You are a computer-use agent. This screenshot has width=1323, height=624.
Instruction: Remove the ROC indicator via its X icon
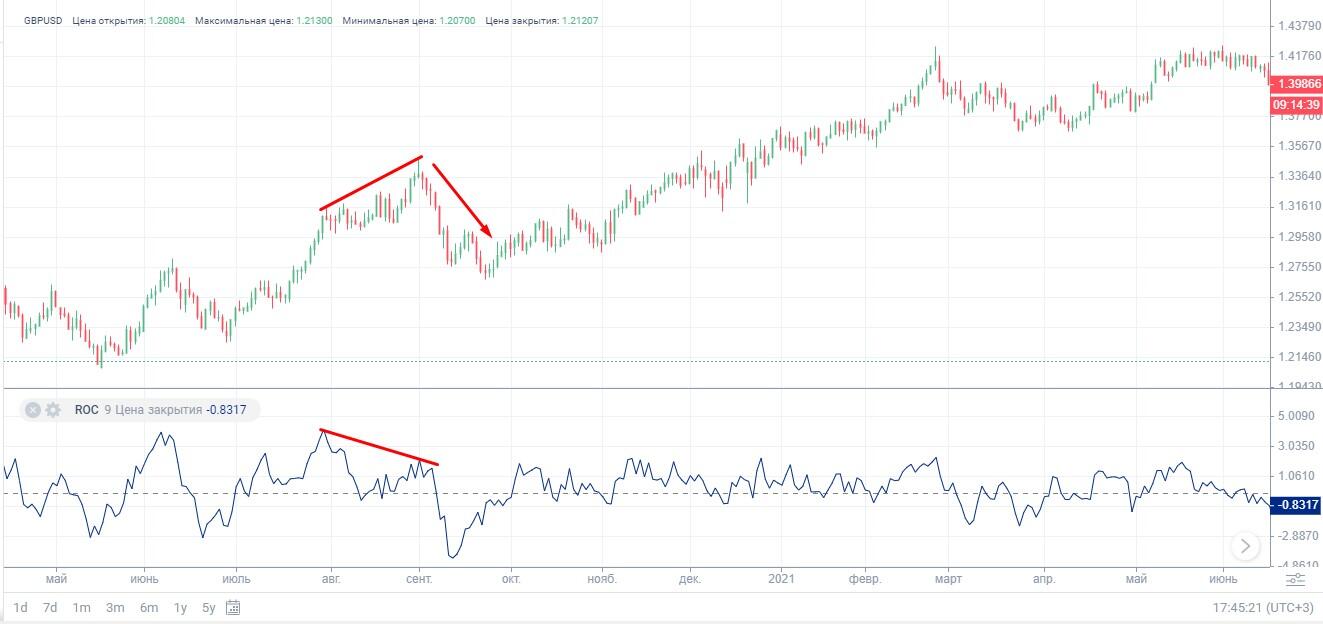coord(33,410)
